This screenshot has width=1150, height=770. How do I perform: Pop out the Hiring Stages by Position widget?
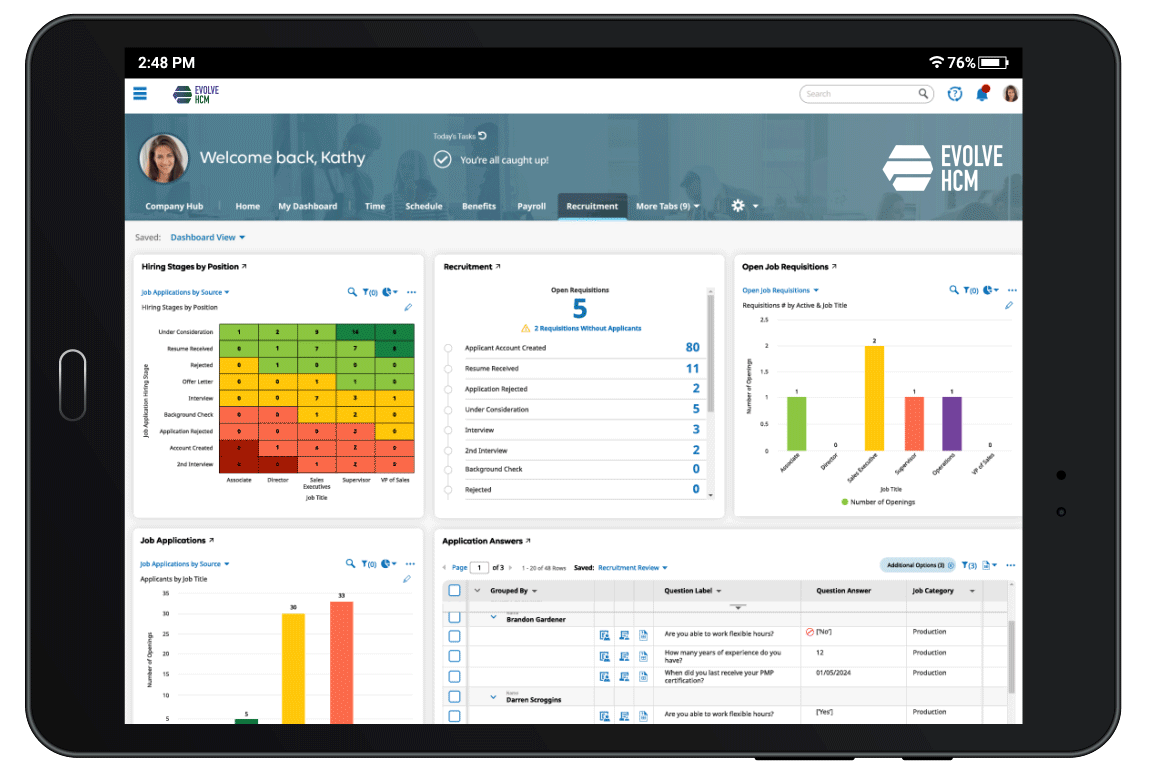coord(244,266)
